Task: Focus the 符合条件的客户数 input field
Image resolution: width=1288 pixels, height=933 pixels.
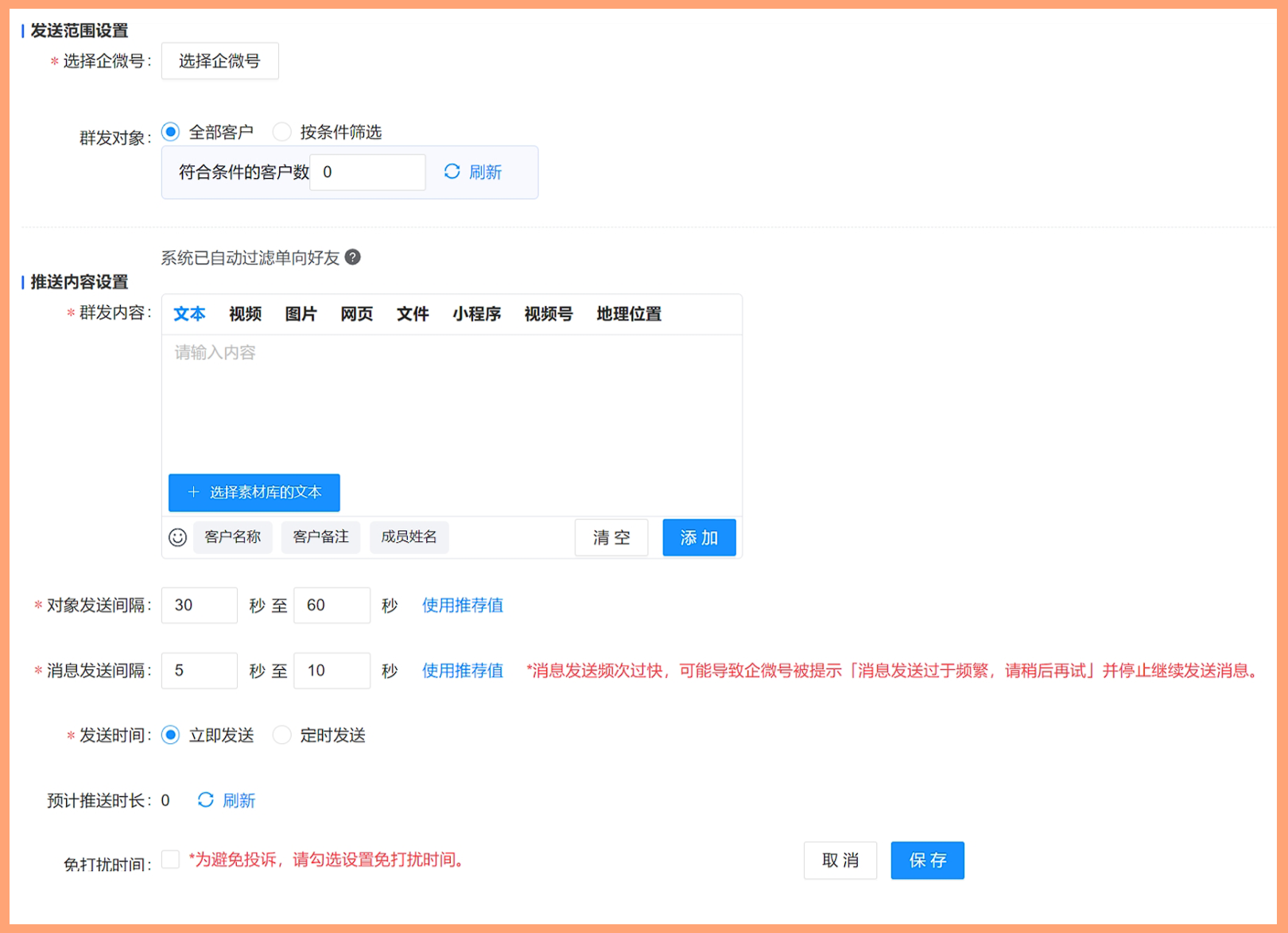Action: [367, 172]
